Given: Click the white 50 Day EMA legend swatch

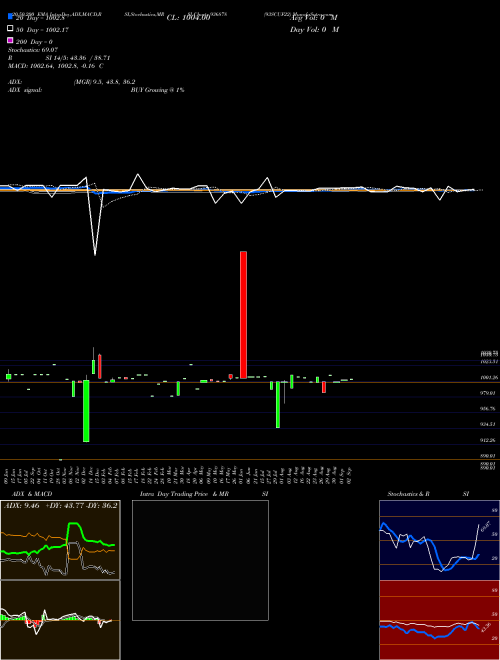Looking at the screenshot, I should [x=10, y=29].
